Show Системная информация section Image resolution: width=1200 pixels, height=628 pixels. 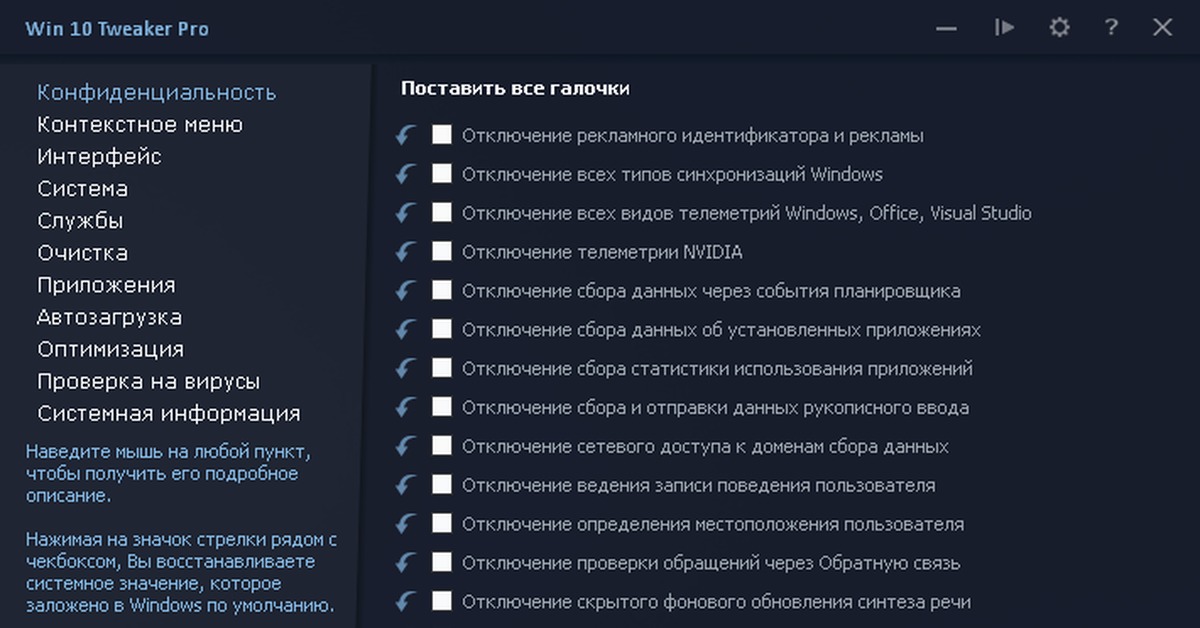click(168, 413)
